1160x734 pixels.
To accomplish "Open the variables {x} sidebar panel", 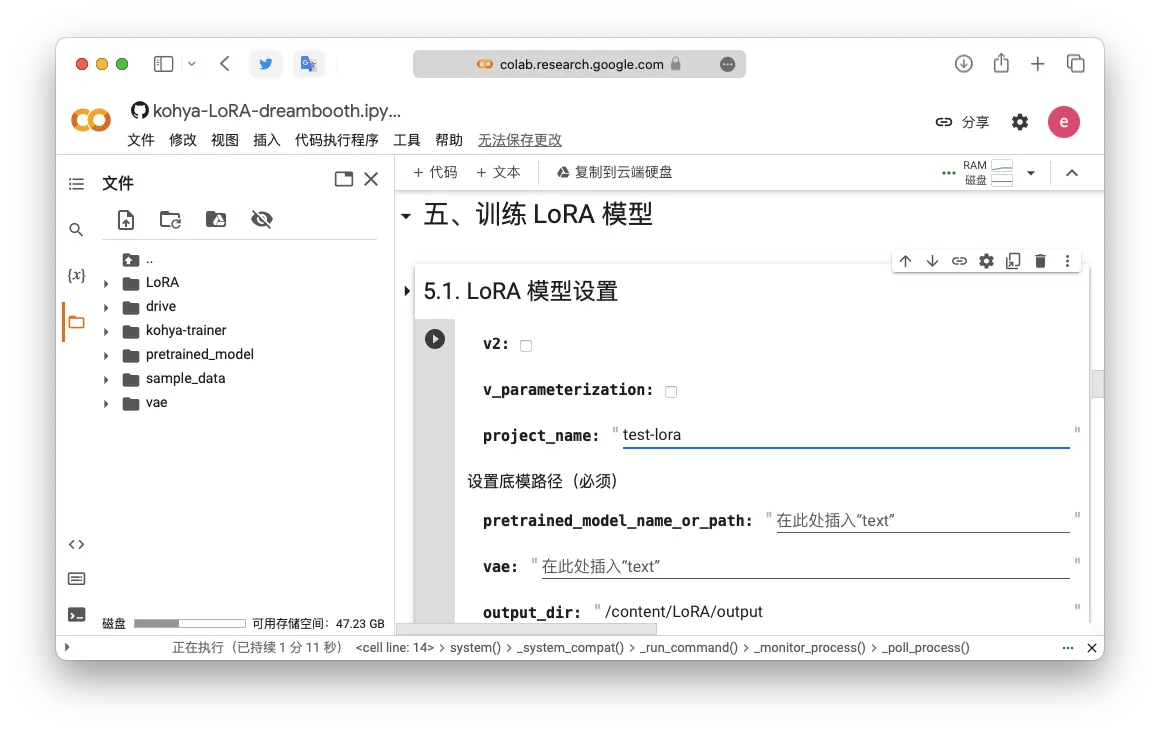I will click(x=76, y=275).
